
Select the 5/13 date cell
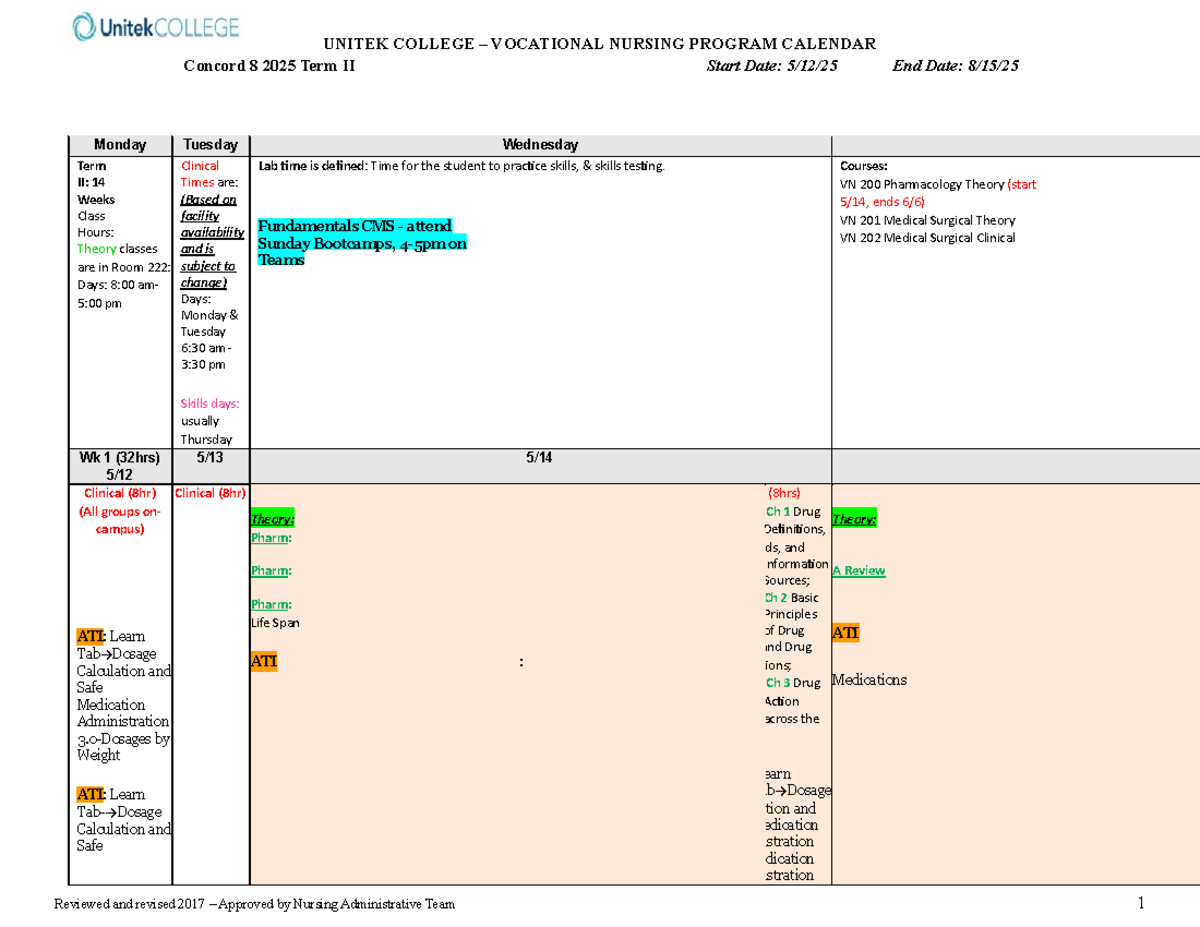(x=210, y=457)
